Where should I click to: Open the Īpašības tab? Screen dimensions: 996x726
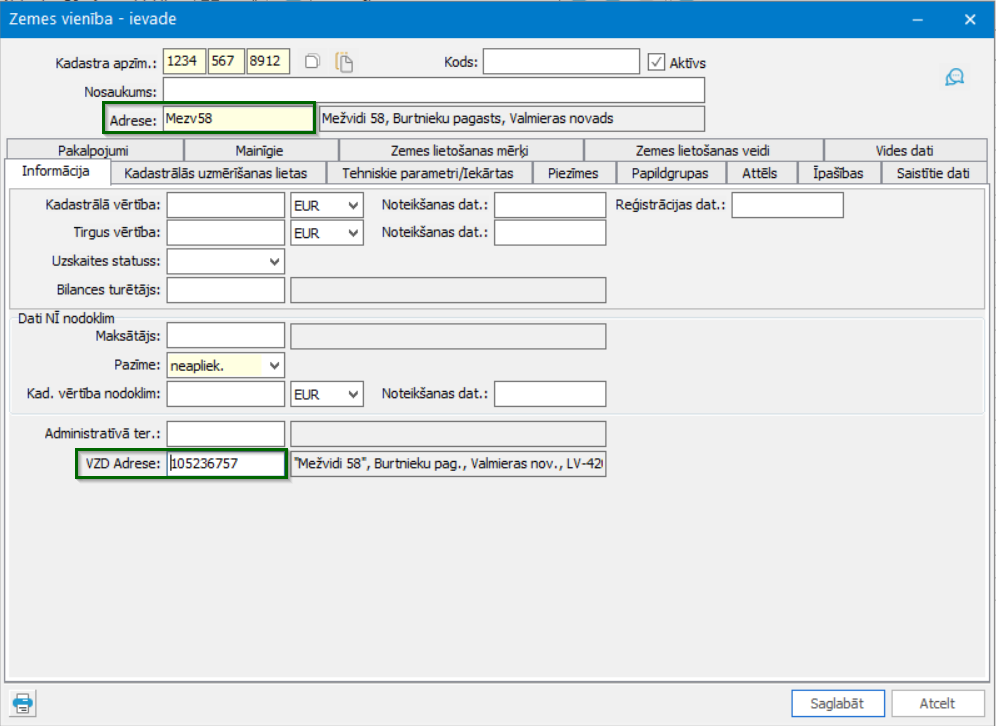click(838, 173)
